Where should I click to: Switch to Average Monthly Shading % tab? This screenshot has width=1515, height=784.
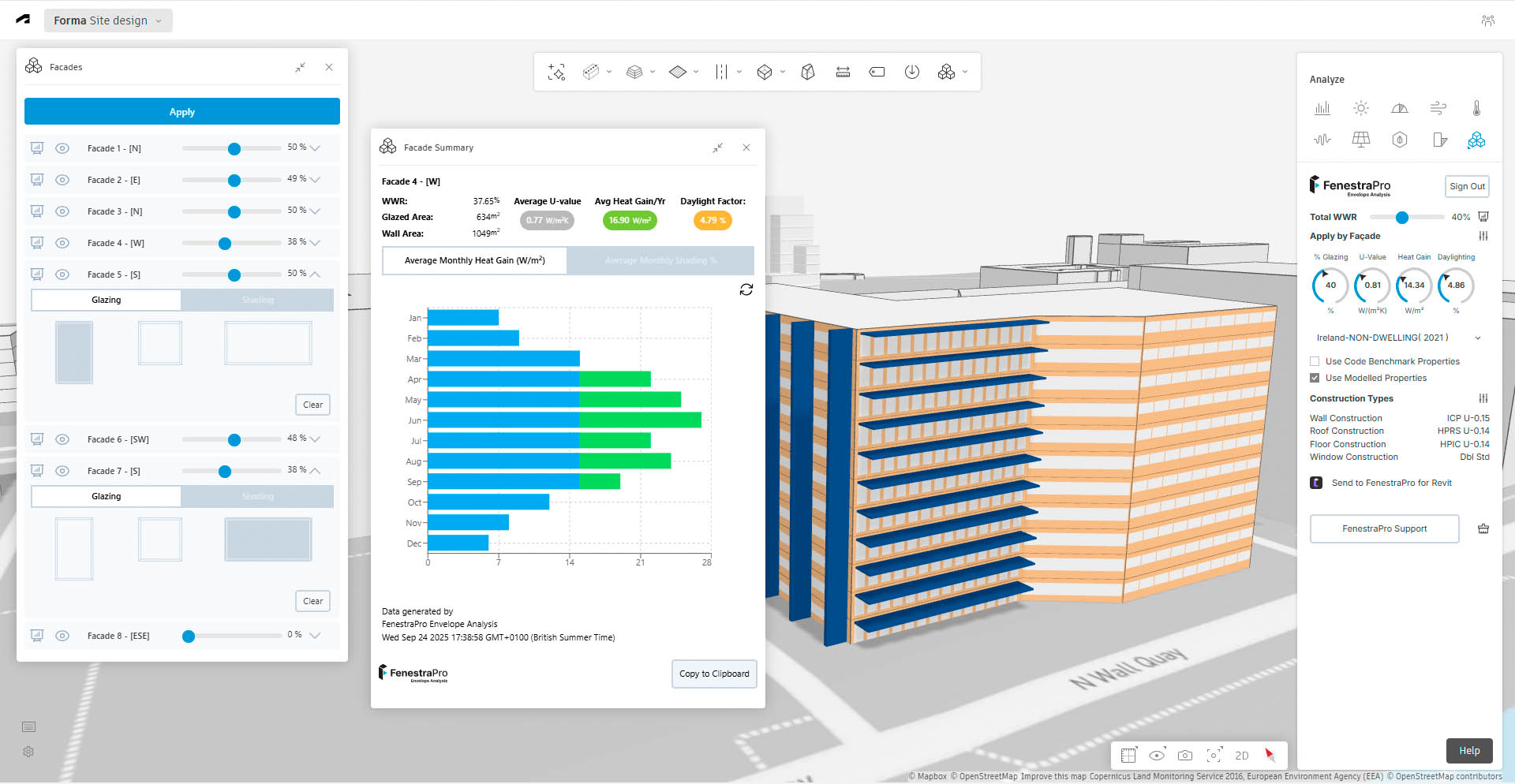pyautogui.click(x=660, y=260)
